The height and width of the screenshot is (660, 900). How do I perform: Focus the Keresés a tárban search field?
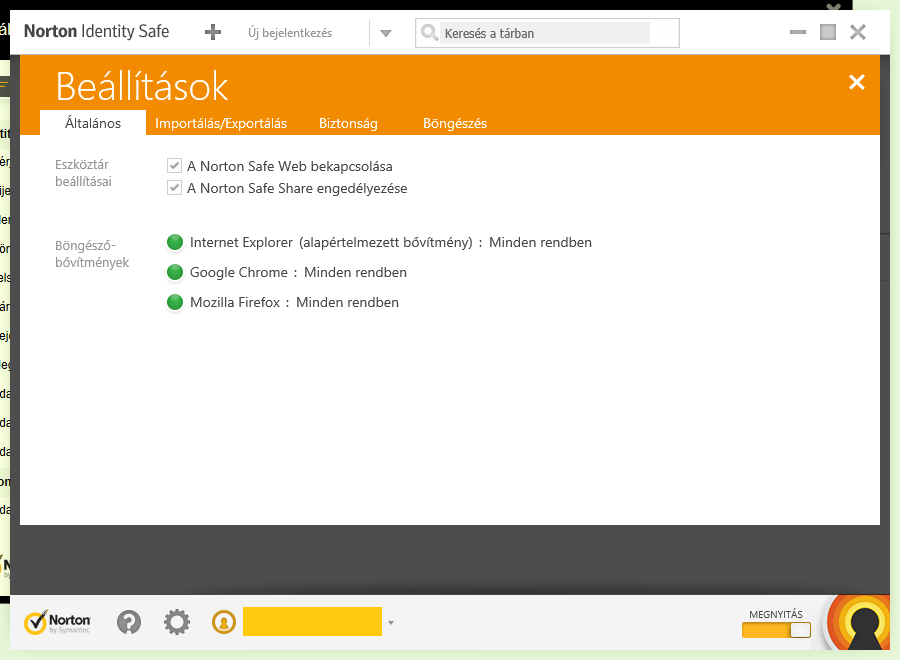tap(545, 33)
